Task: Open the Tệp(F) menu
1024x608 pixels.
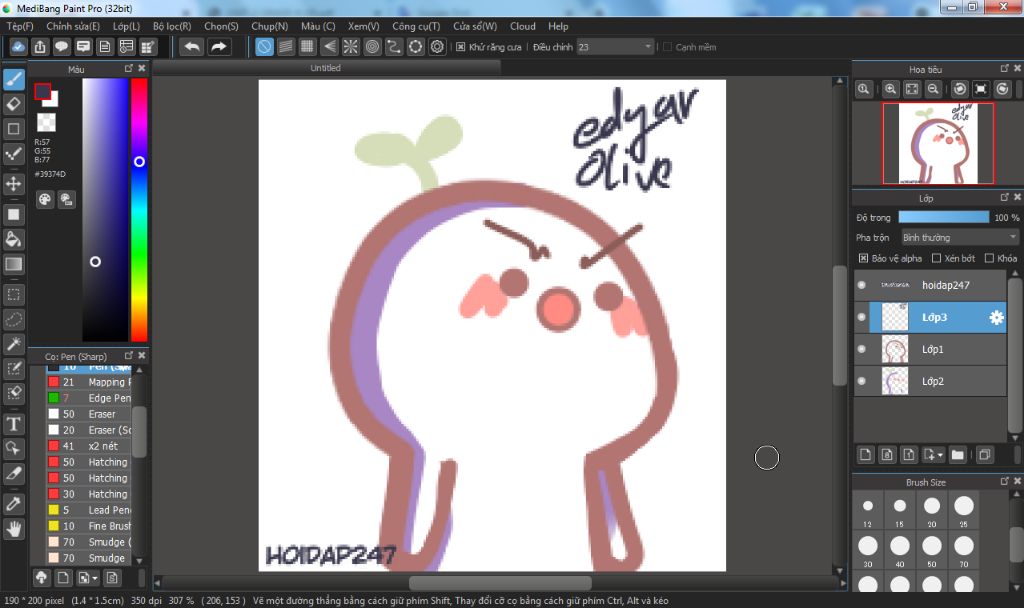Action: click(20, 26)
